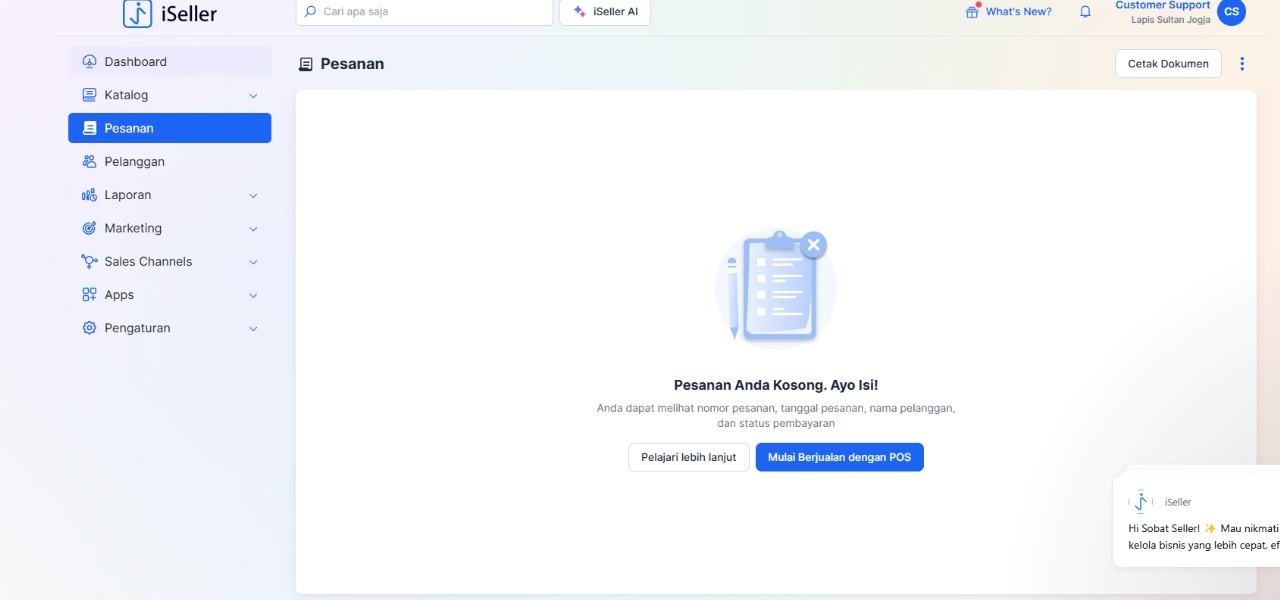Viewport: 1280px width, 600px height.
Task: Click the Marketing target icon
Action: [89, 228]
